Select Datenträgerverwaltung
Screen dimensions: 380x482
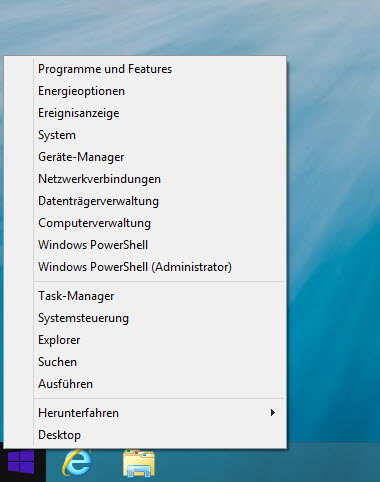98,201
